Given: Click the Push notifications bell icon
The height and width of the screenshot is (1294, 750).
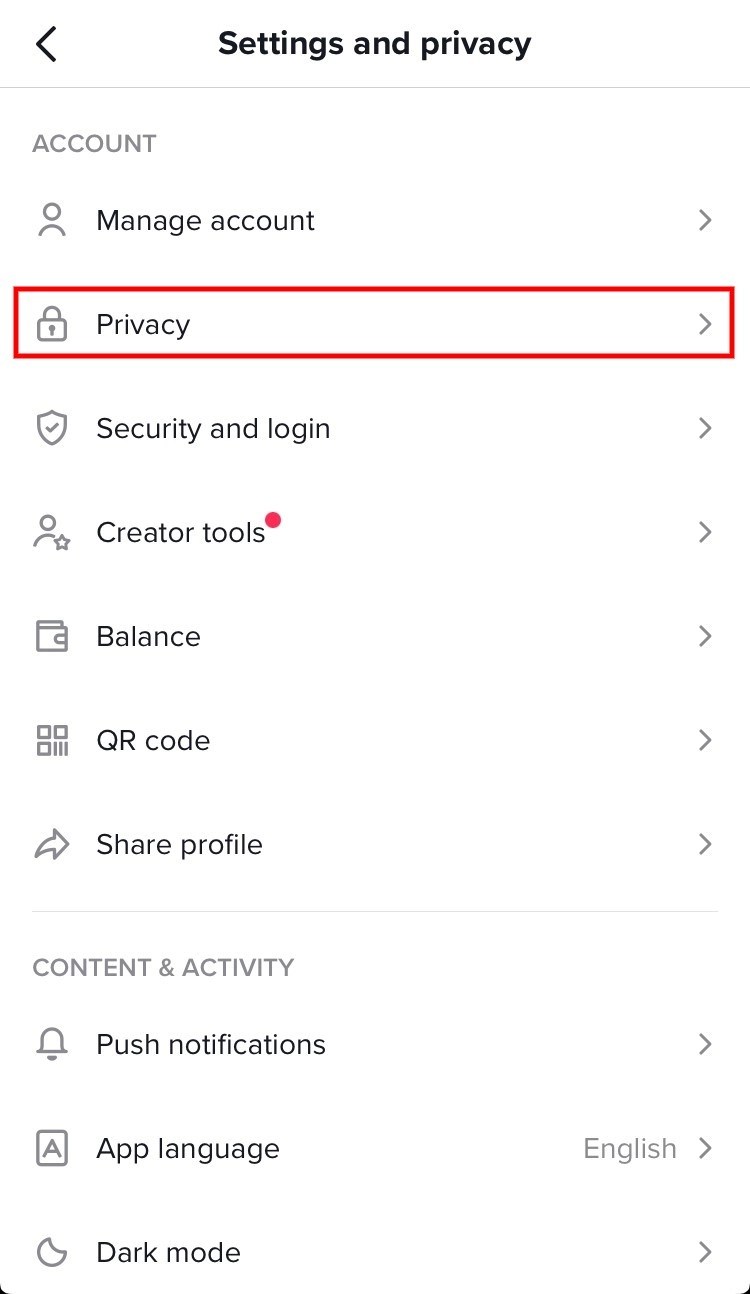Looking at the screenshot, I should pyautogui.click(x=51, y=1044).
